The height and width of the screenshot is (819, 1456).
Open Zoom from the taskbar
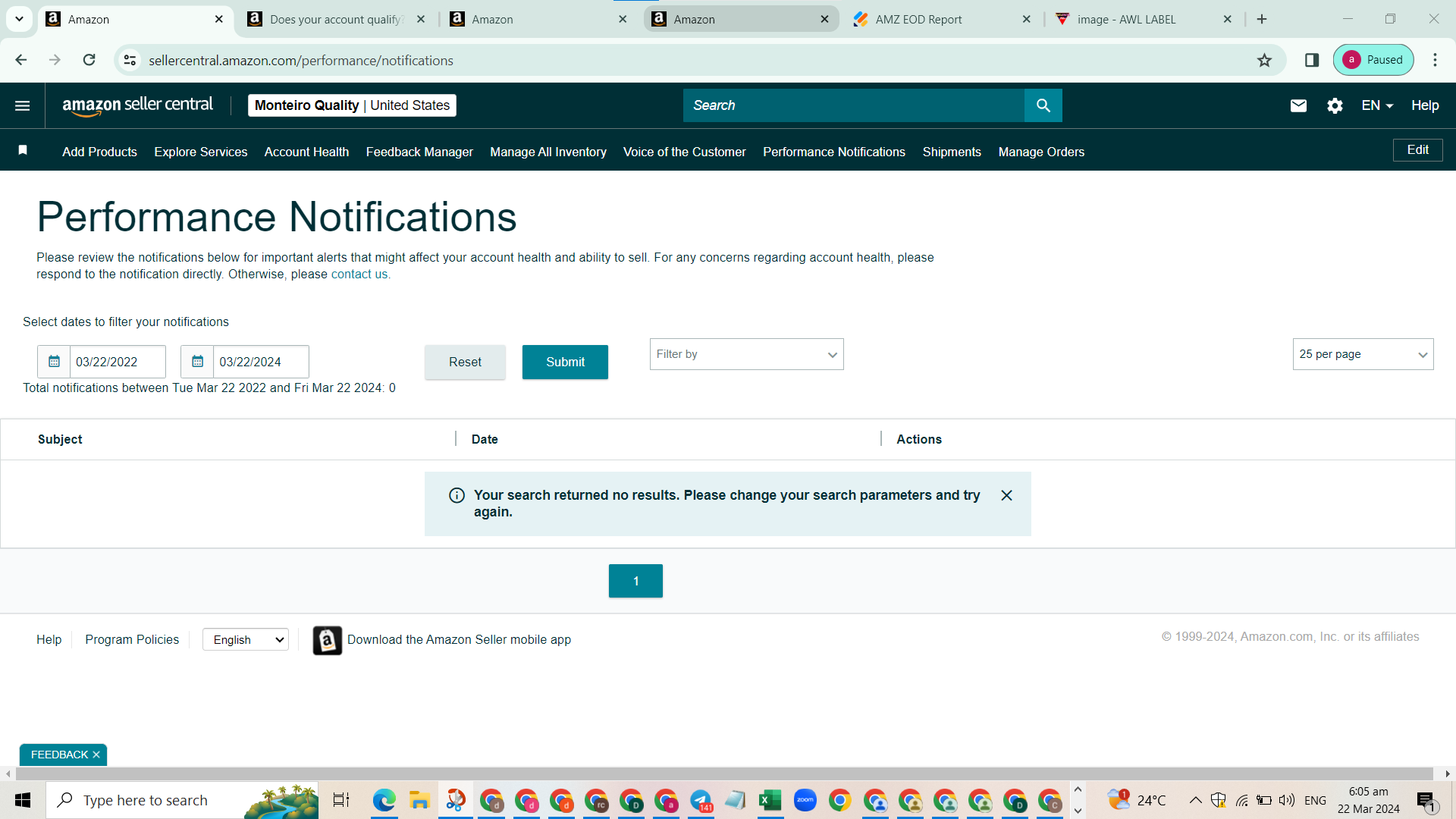(x=805, y=800)
